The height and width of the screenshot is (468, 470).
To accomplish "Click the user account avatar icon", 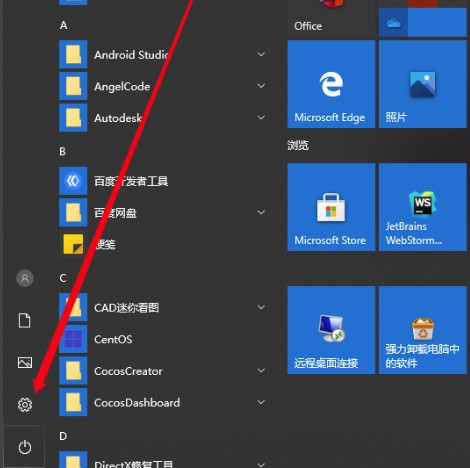I will coord(25,278).
